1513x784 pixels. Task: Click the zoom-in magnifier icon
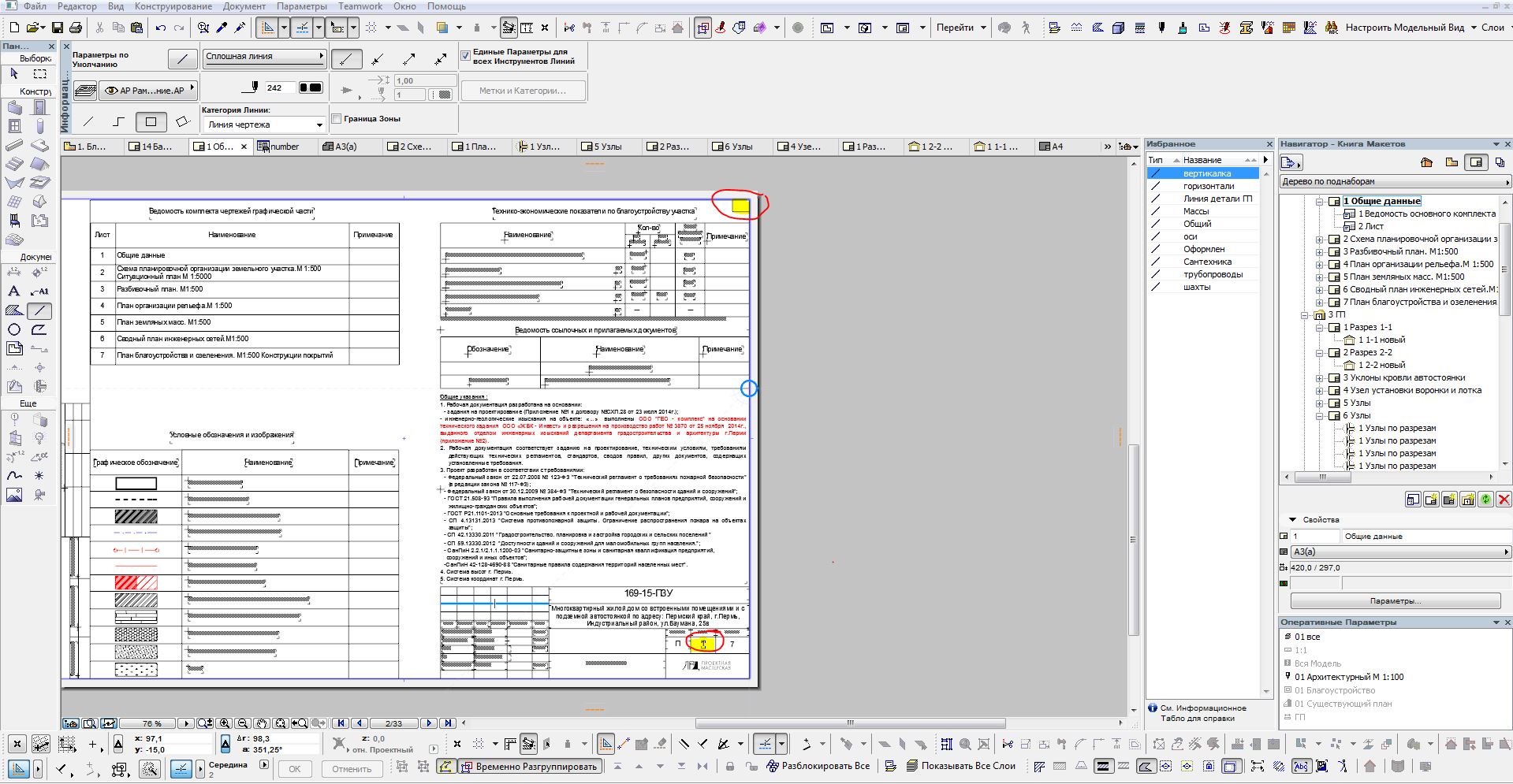point(225,723)
